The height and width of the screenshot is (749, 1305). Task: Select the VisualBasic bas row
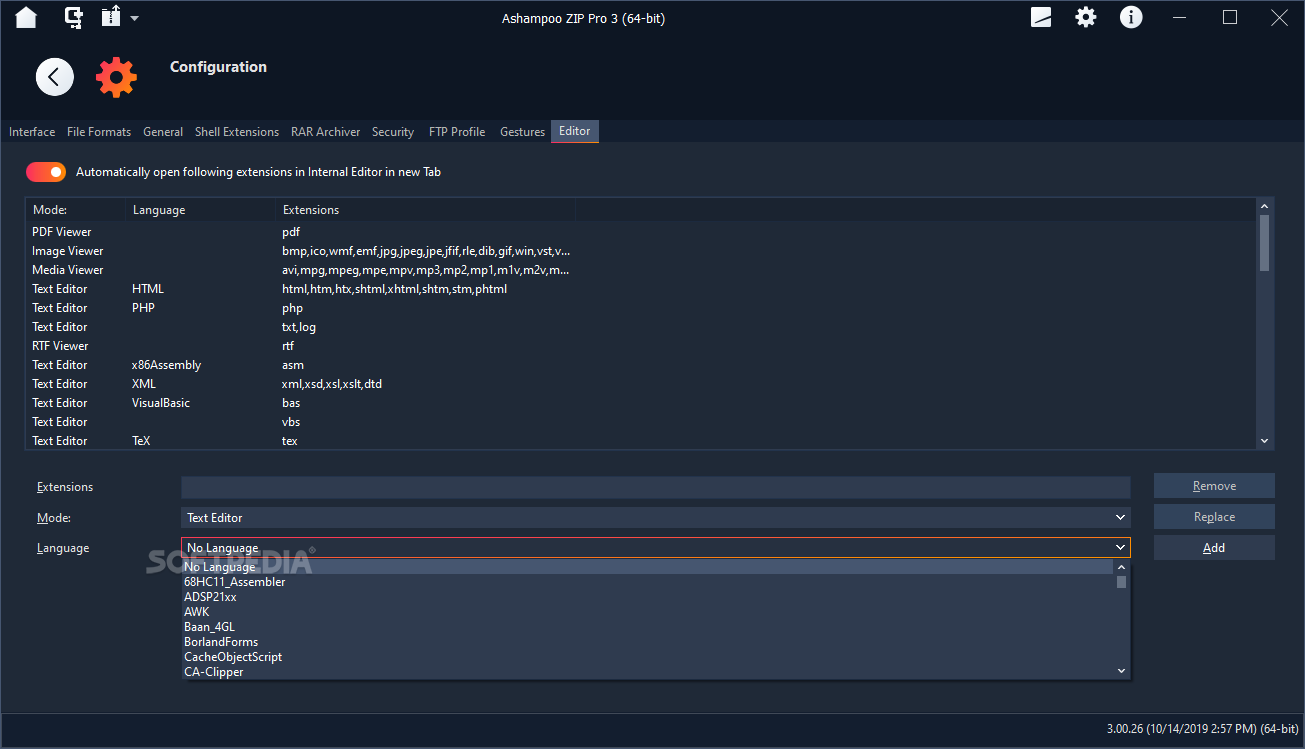(x=641, y=403)
